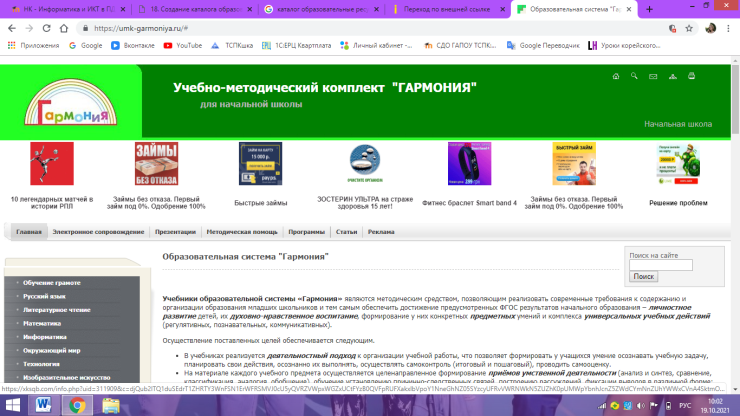Screen dimensions: 740x416
Task: Open Приложения apps bookmark
Action: pos(34,45)
